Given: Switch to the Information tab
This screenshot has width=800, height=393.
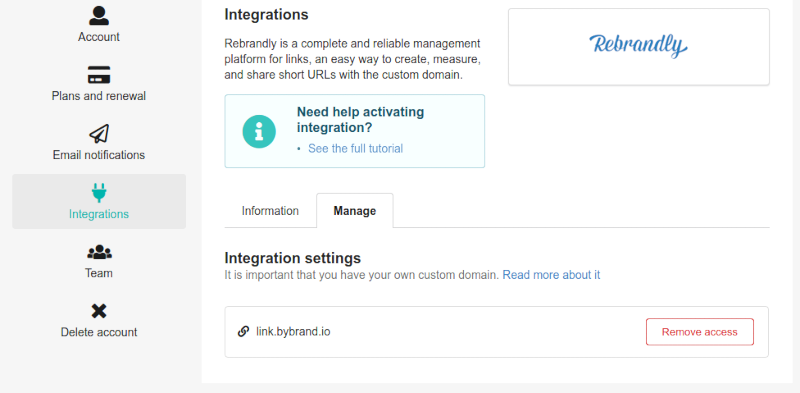Looking at the screenshot, I should [x=270, y=211].
